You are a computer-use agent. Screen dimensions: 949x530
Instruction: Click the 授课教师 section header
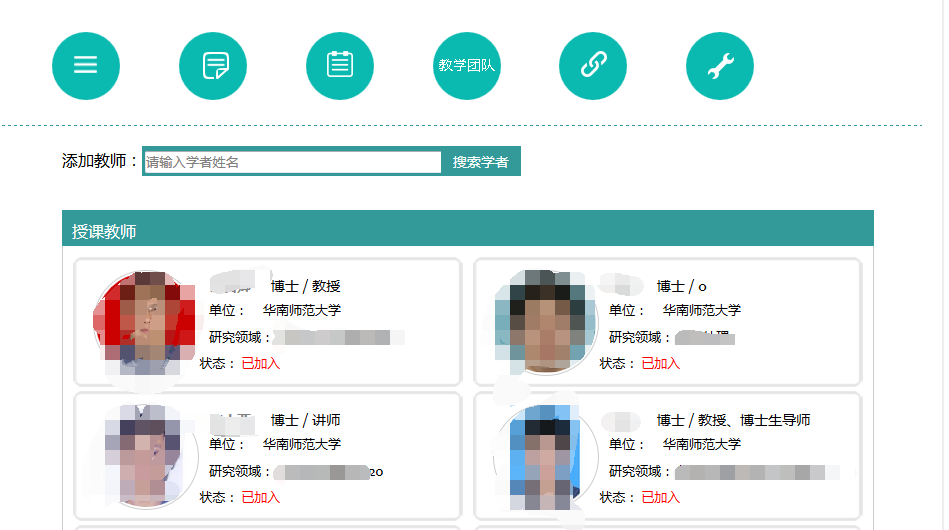click(104, 232)
